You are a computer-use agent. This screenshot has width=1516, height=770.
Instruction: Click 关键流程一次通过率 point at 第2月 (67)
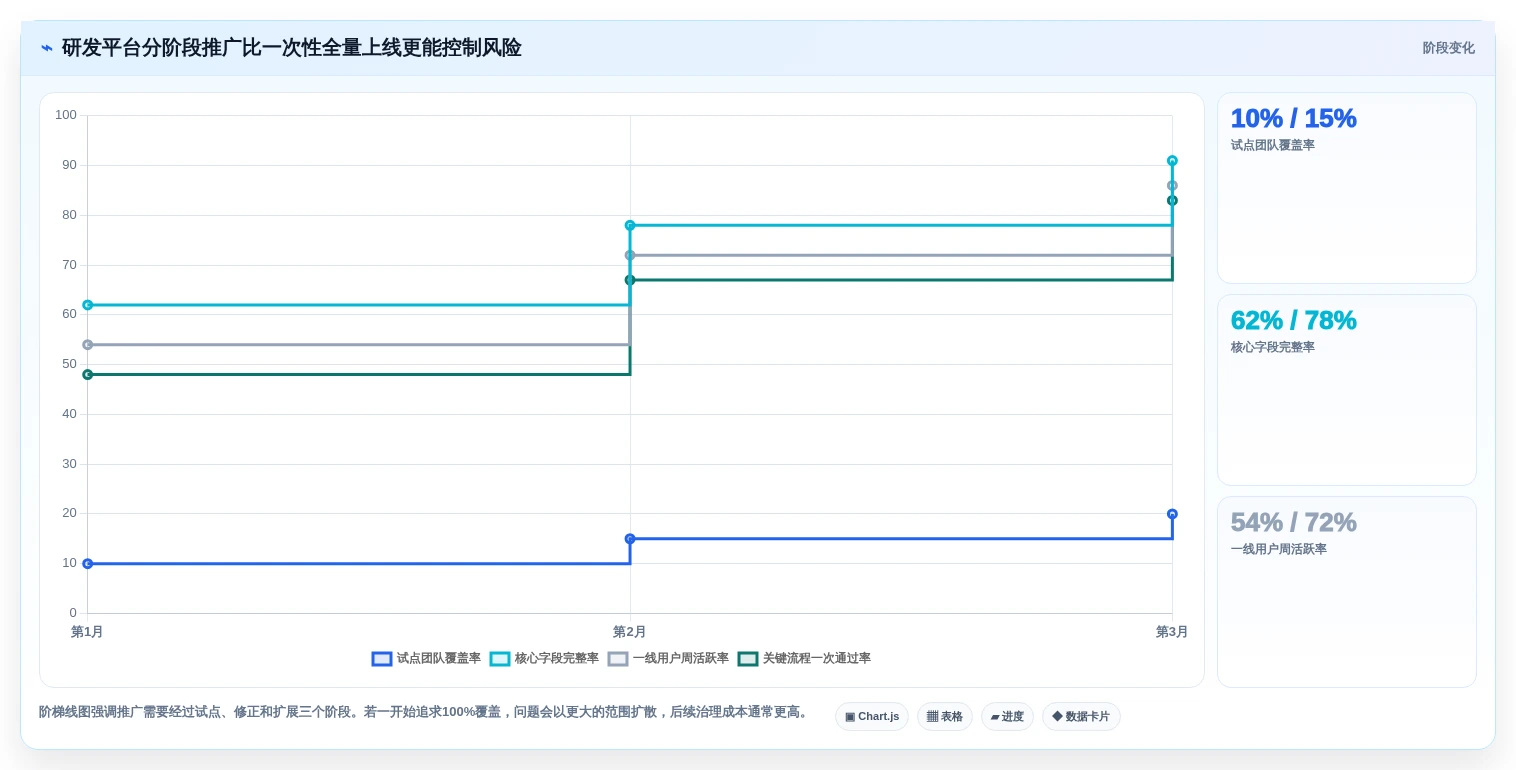[630, 280]
